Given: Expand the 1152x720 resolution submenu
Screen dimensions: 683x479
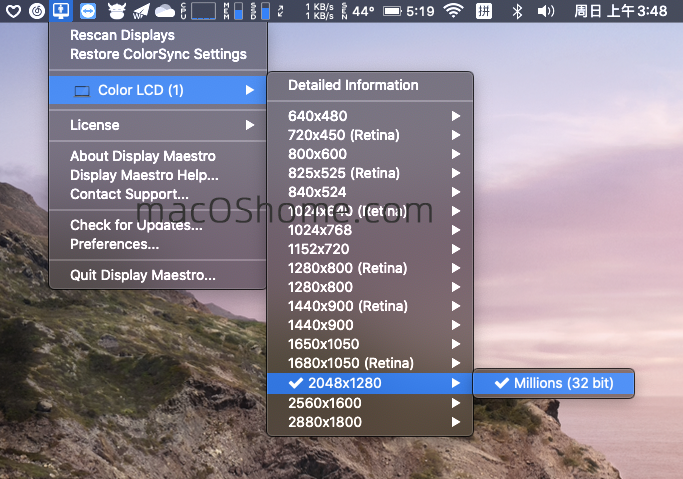Looking at the screenshot, I should pos(370,249).
